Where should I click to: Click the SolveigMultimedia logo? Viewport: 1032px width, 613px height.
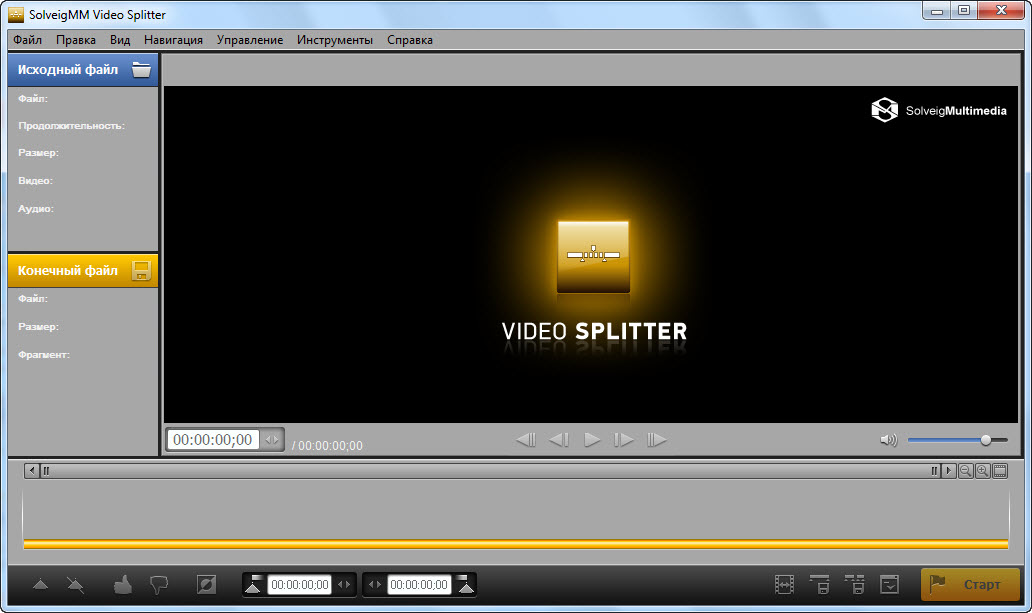pos(939,110)
